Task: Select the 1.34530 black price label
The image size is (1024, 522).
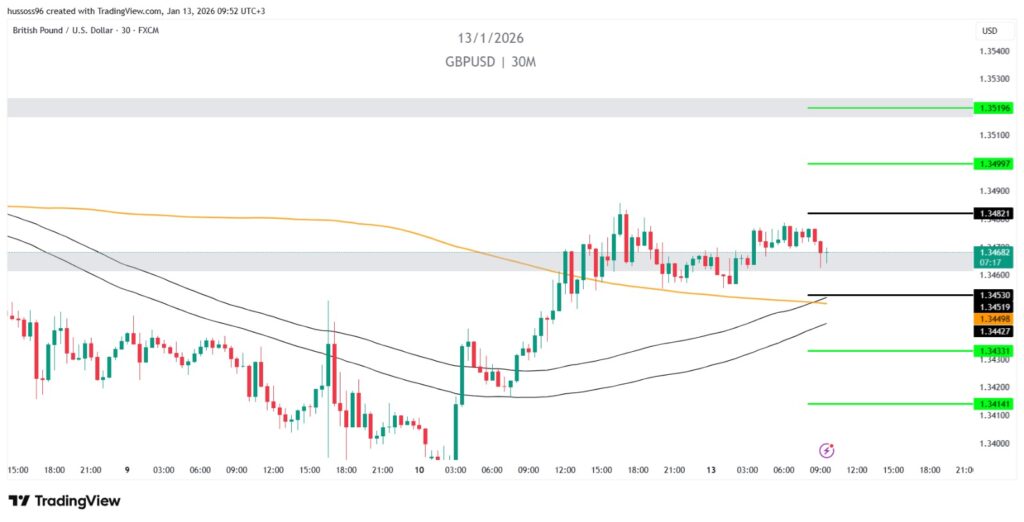Action: pyautogui.click(x=996, y=295)
